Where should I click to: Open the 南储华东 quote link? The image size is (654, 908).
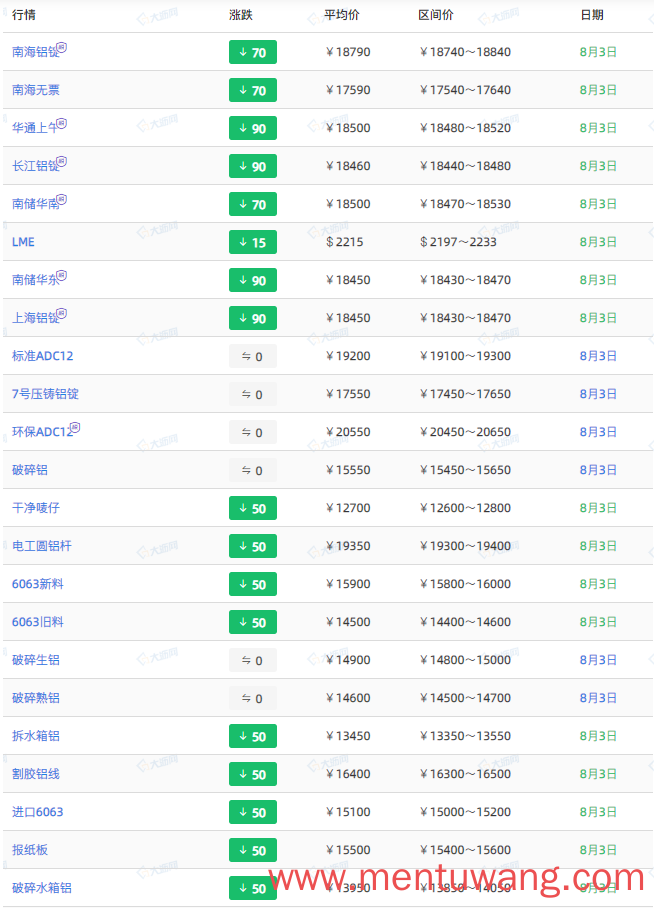pos(35,280)
